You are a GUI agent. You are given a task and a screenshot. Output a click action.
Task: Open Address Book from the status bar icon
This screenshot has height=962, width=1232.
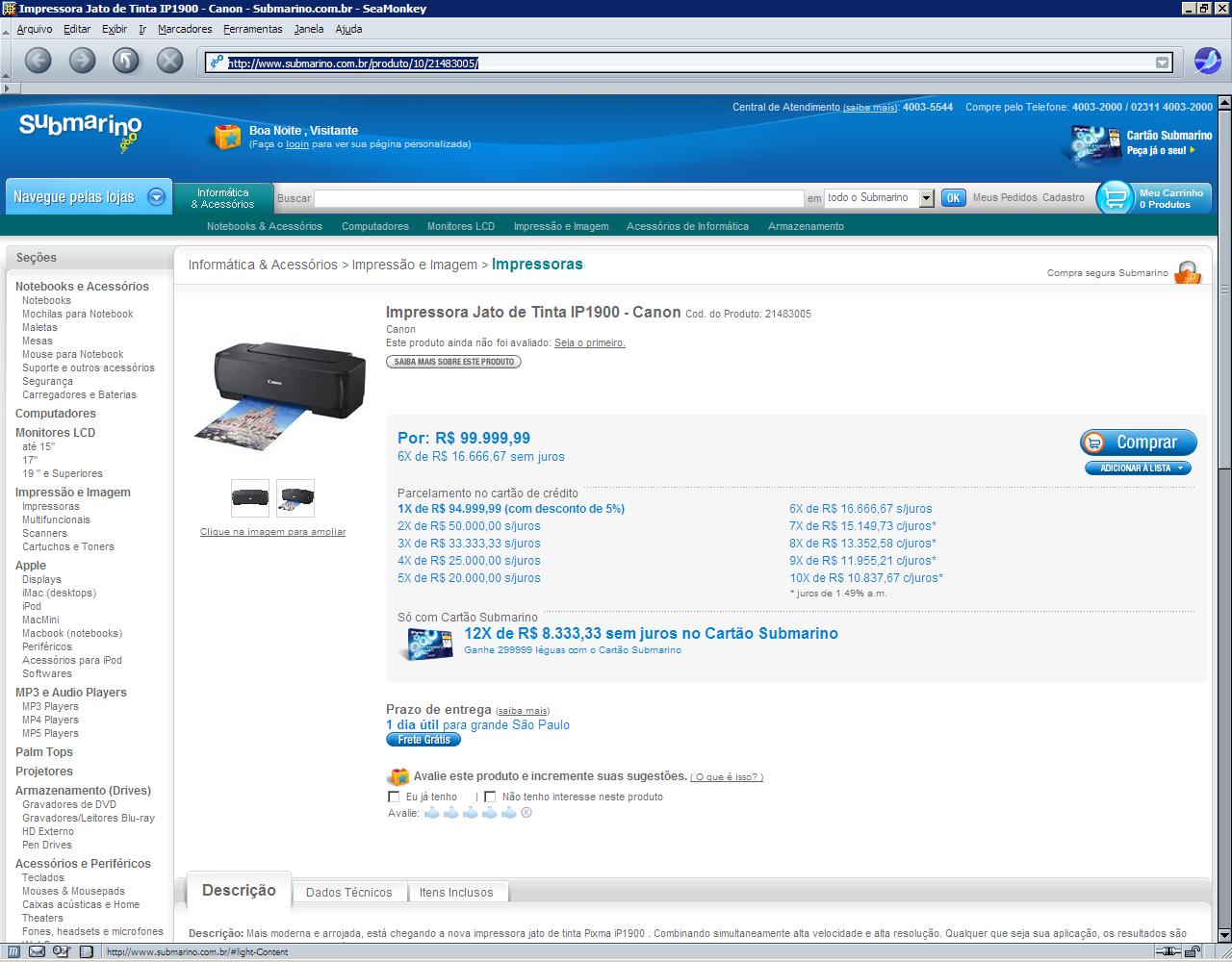pos(86,952)
